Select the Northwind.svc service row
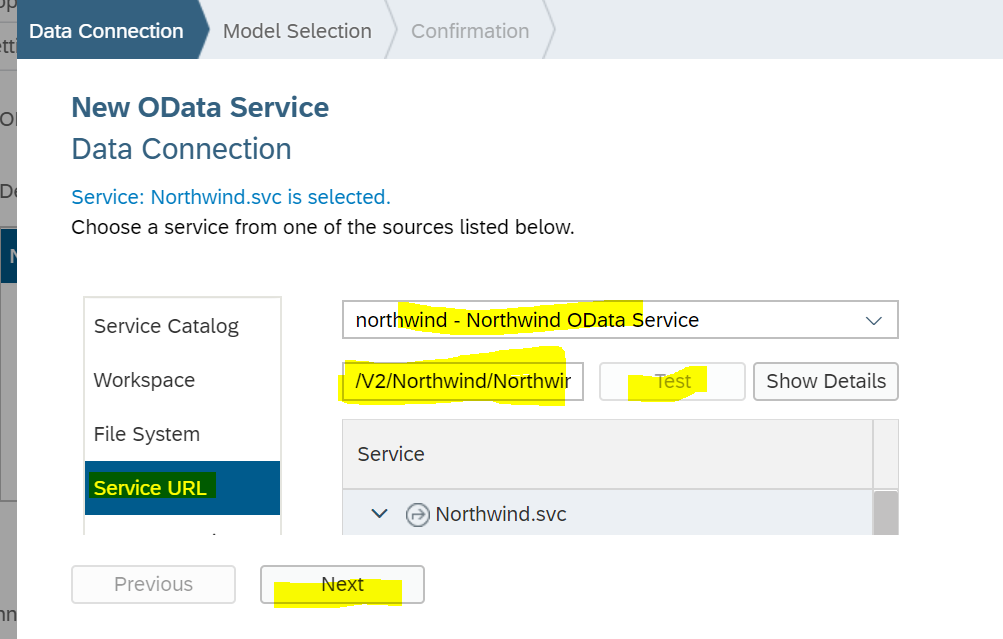 [x=608, y=513]
